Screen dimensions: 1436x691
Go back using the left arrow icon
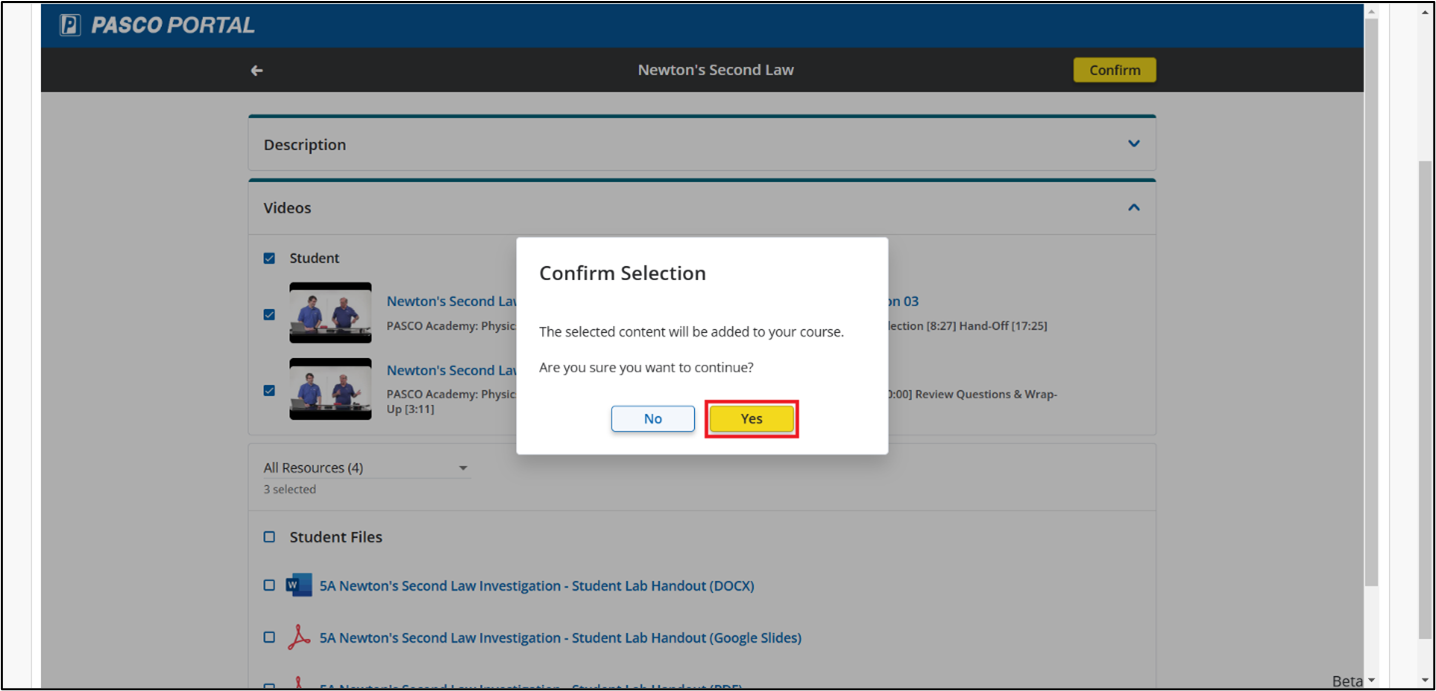(257, 70)
